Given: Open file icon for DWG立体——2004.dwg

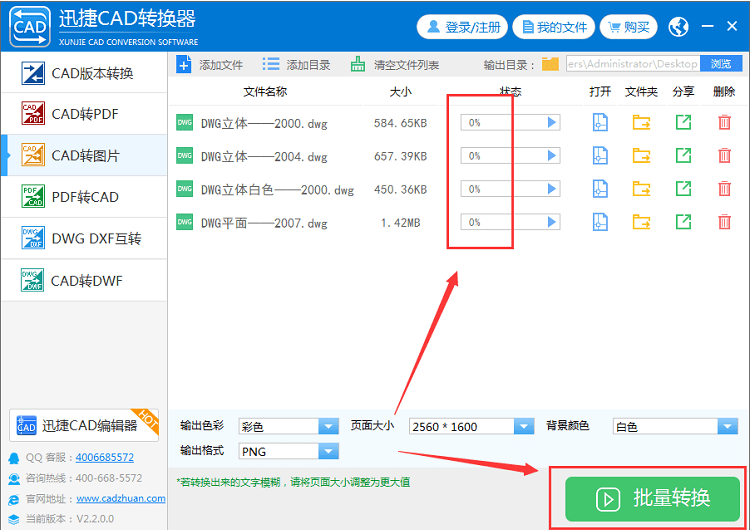Looking at the screenshot, I should (x=600, y=156).
